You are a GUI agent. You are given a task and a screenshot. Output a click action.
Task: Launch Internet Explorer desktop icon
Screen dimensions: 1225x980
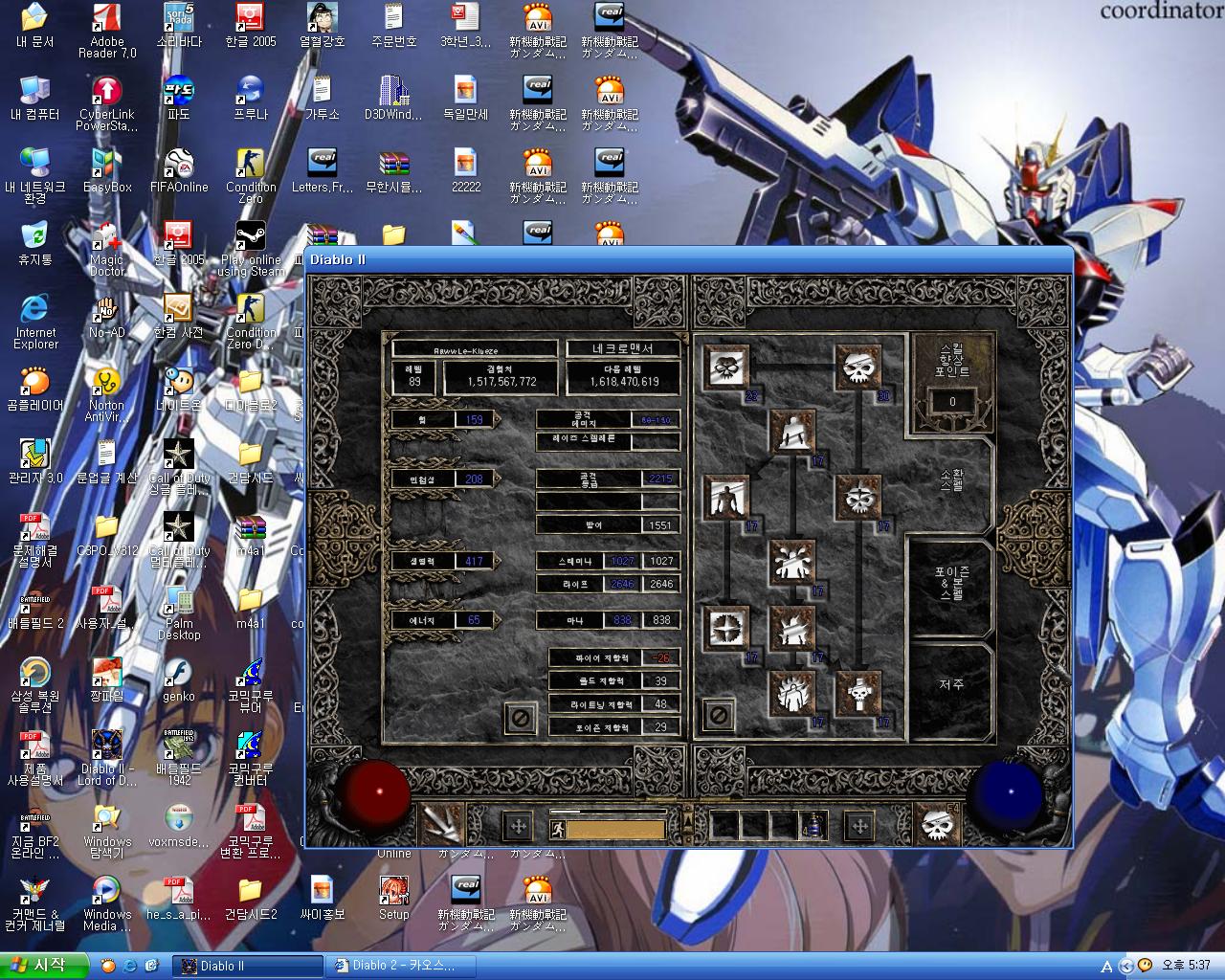point(35,322)
